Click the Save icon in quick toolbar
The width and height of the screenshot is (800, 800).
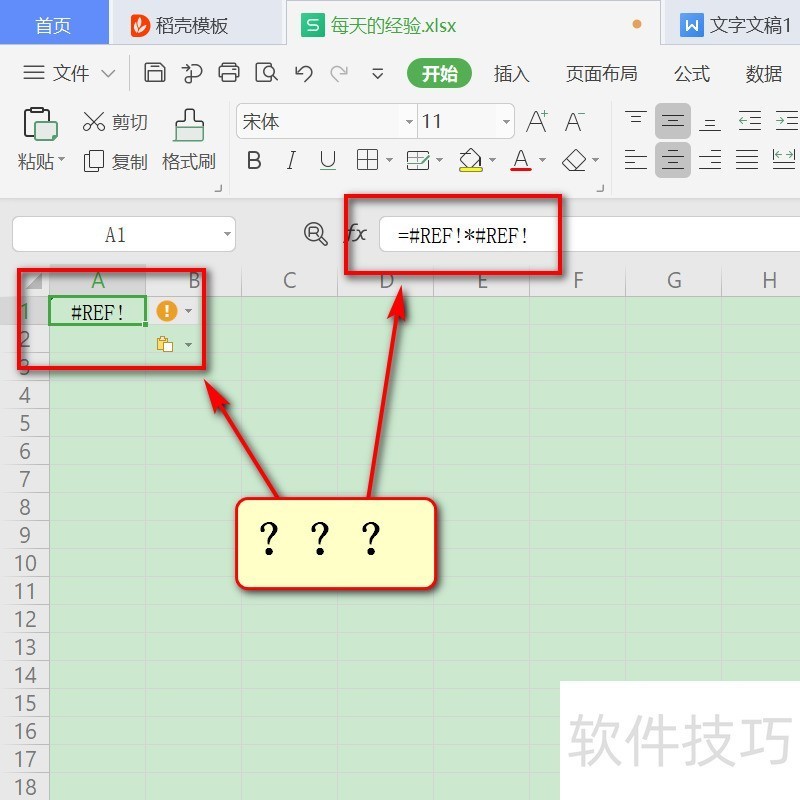(155, 73)
